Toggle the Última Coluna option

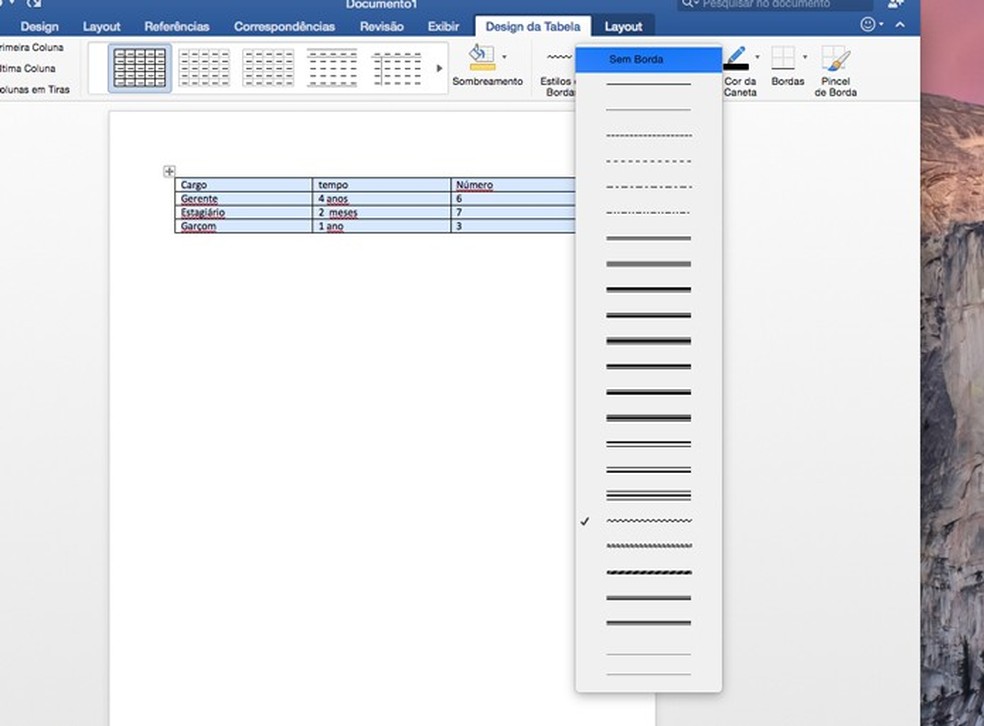(x=28, y=68)
